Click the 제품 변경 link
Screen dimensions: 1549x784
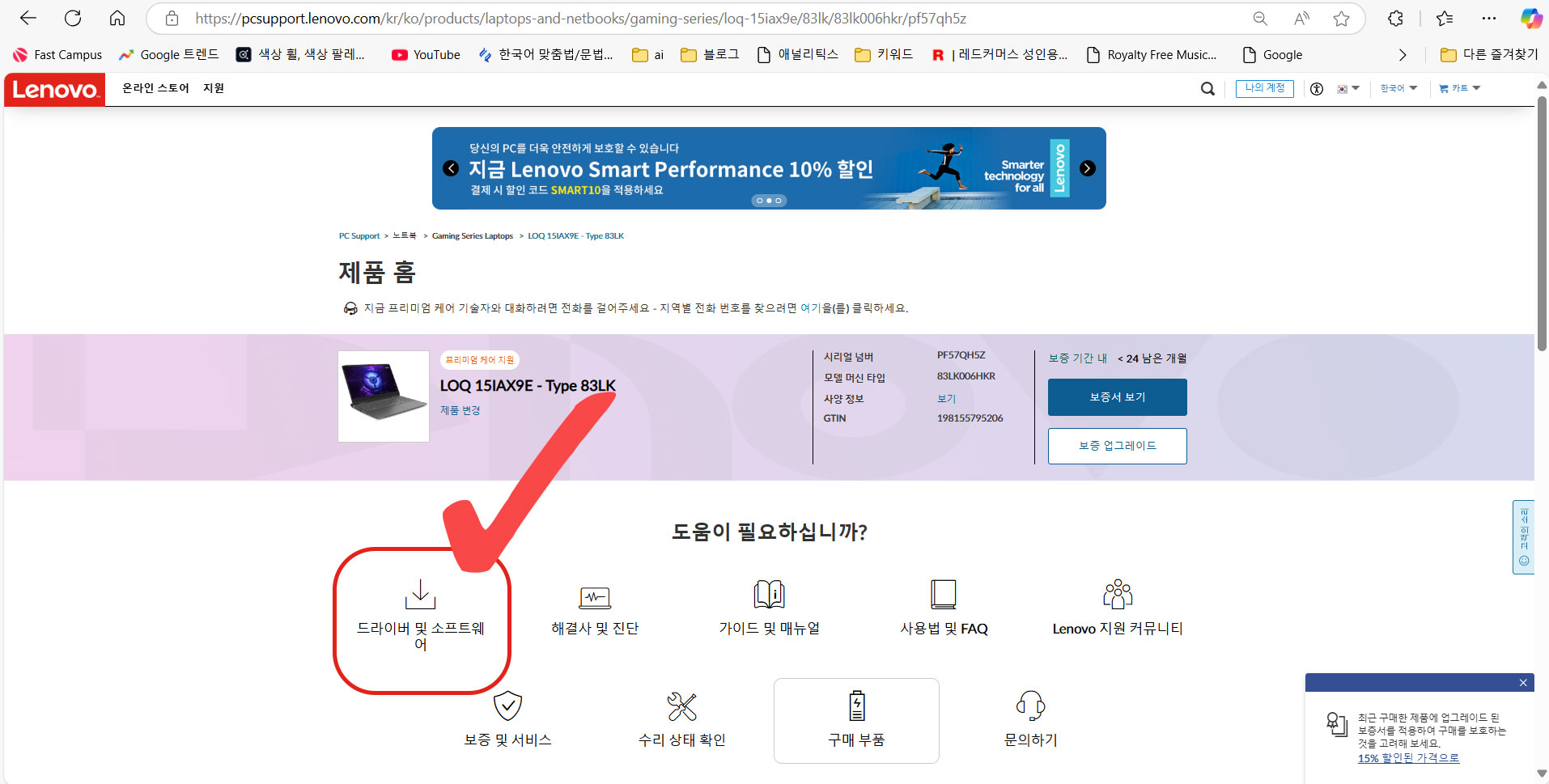tap(460, 410)
